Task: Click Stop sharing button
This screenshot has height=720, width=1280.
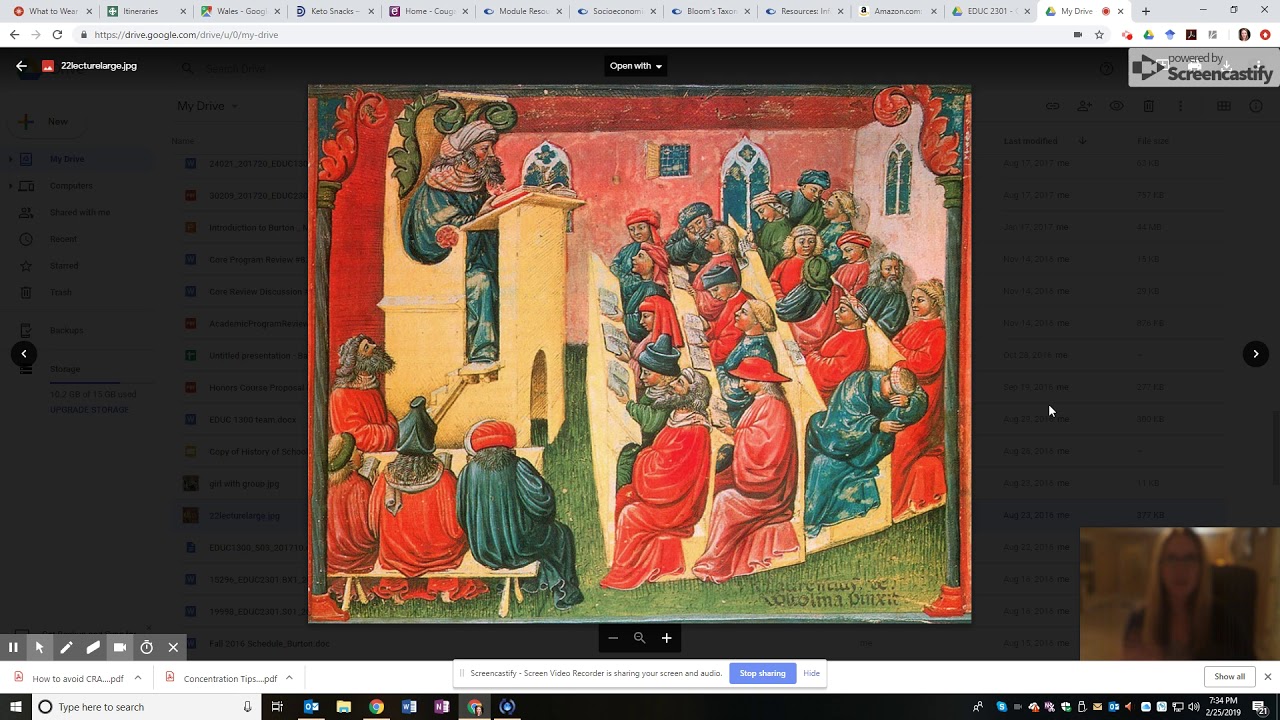Action: [x=762, y=673]
